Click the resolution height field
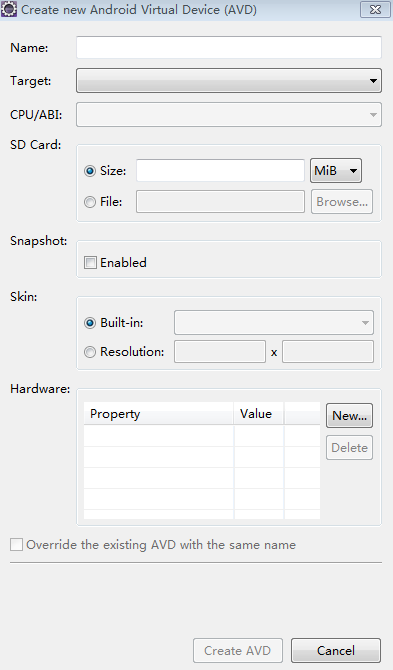Screen dimensions: 393x670 (328, 352)
